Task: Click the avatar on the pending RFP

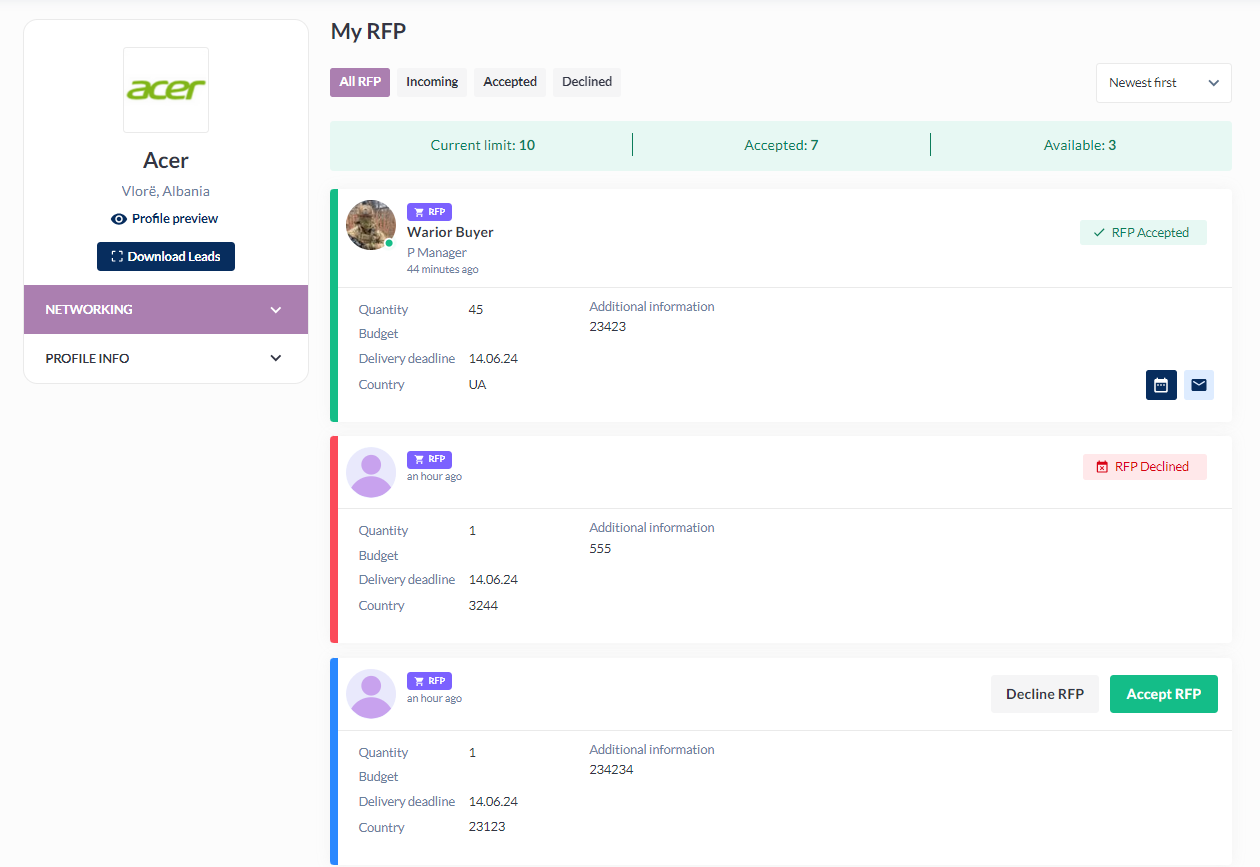Action: point(371,694)
